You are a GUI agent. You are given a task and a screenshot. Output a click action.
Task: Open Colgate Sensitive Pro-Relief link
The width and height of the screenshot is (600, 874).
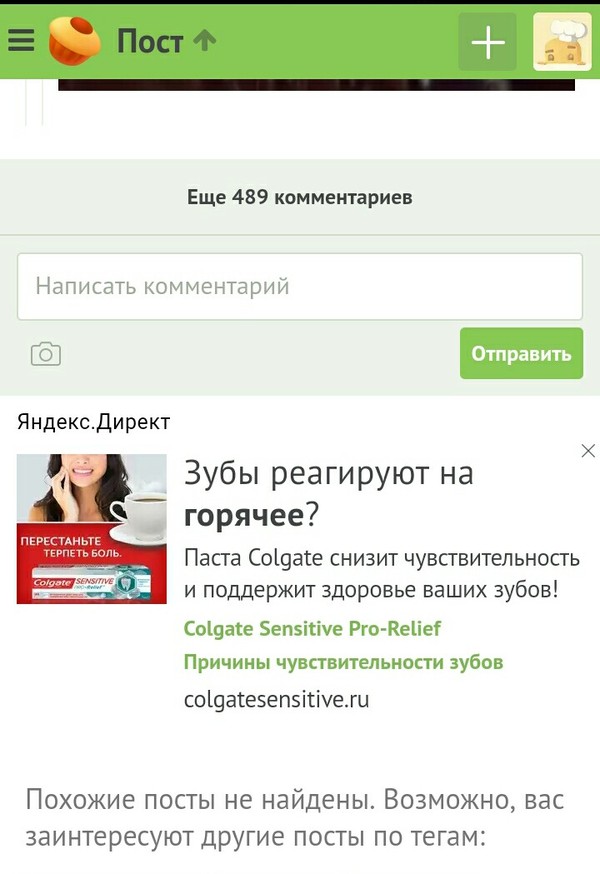click(x=312, y=629)
